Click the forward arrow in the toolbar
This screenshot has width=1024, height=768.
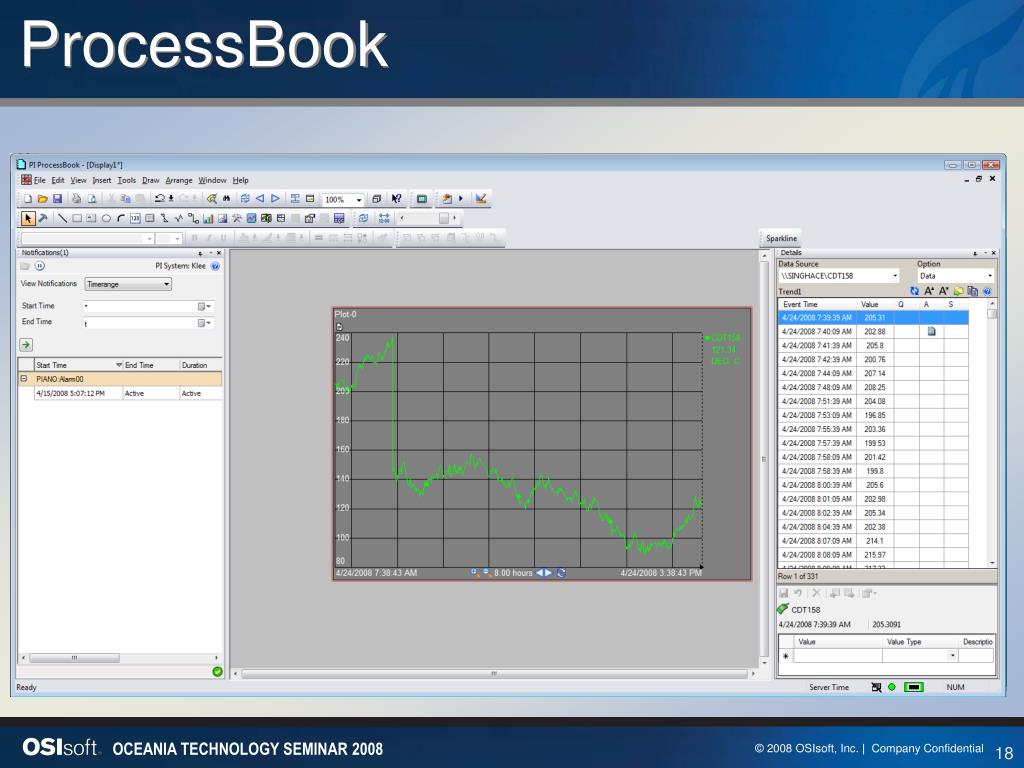[x=275, y=199]
